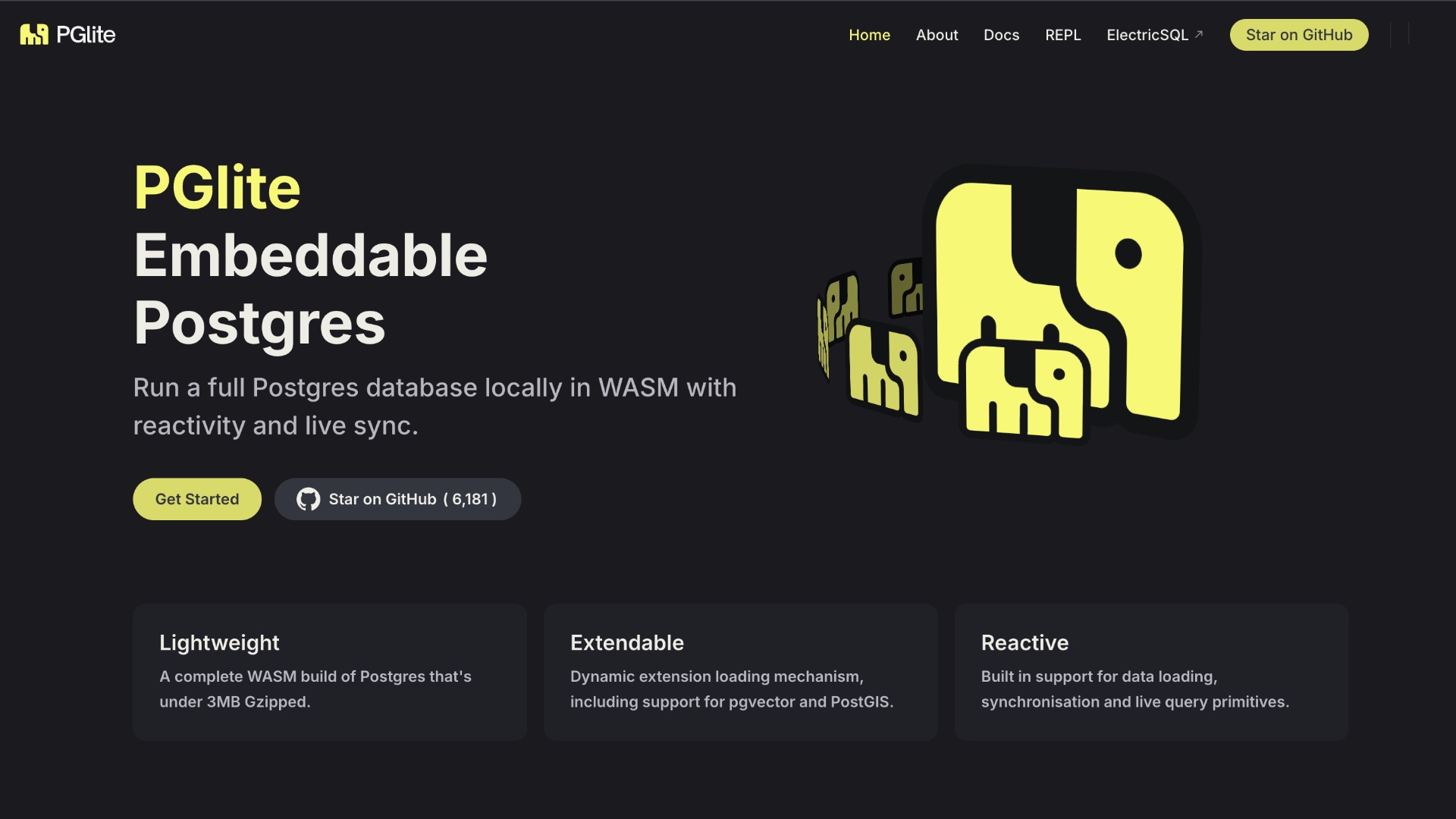The height and width of the screenshot is (819, 1456).
Task: Click the 'Run a full Postgres database' tagline
Action: [435, 406]
